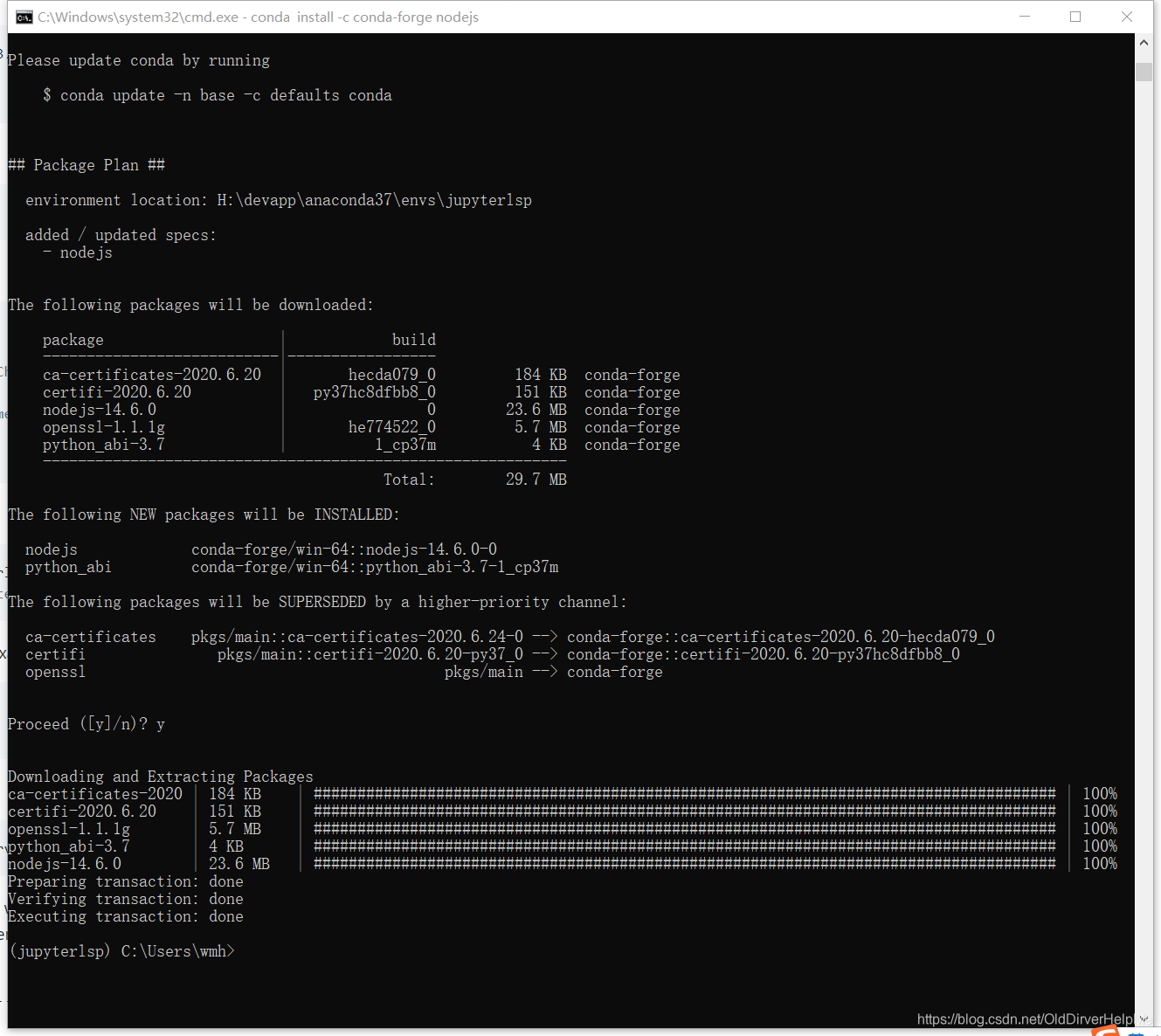1161x1036 pixels.
Task: Click build string 'py37hc8dfbb8_0' in table
Action: 375,392
